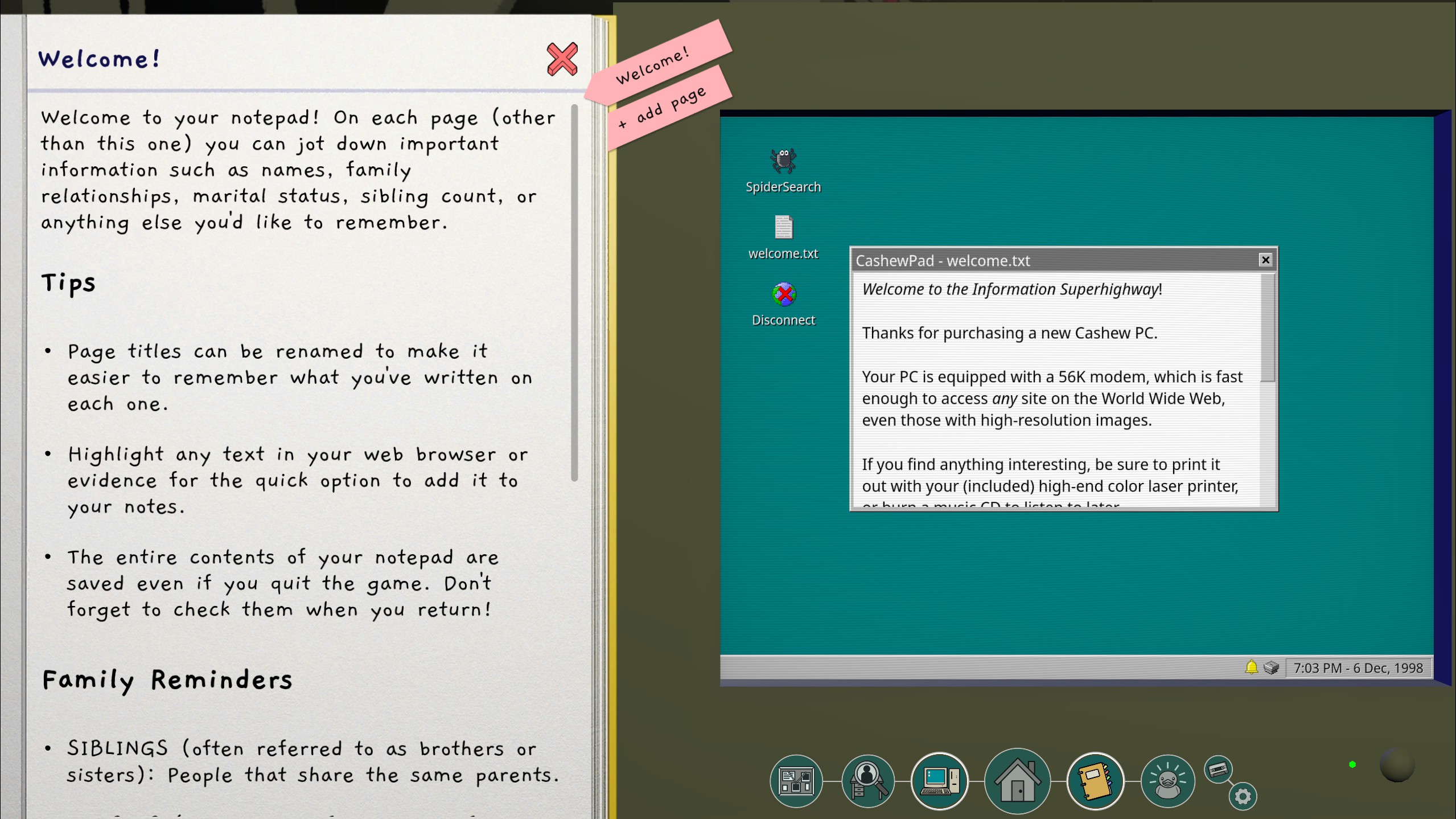This screenshot has height=819, width=1456.
Task: Select the Welcome! notepad page tab
Action: coord(653,65)
